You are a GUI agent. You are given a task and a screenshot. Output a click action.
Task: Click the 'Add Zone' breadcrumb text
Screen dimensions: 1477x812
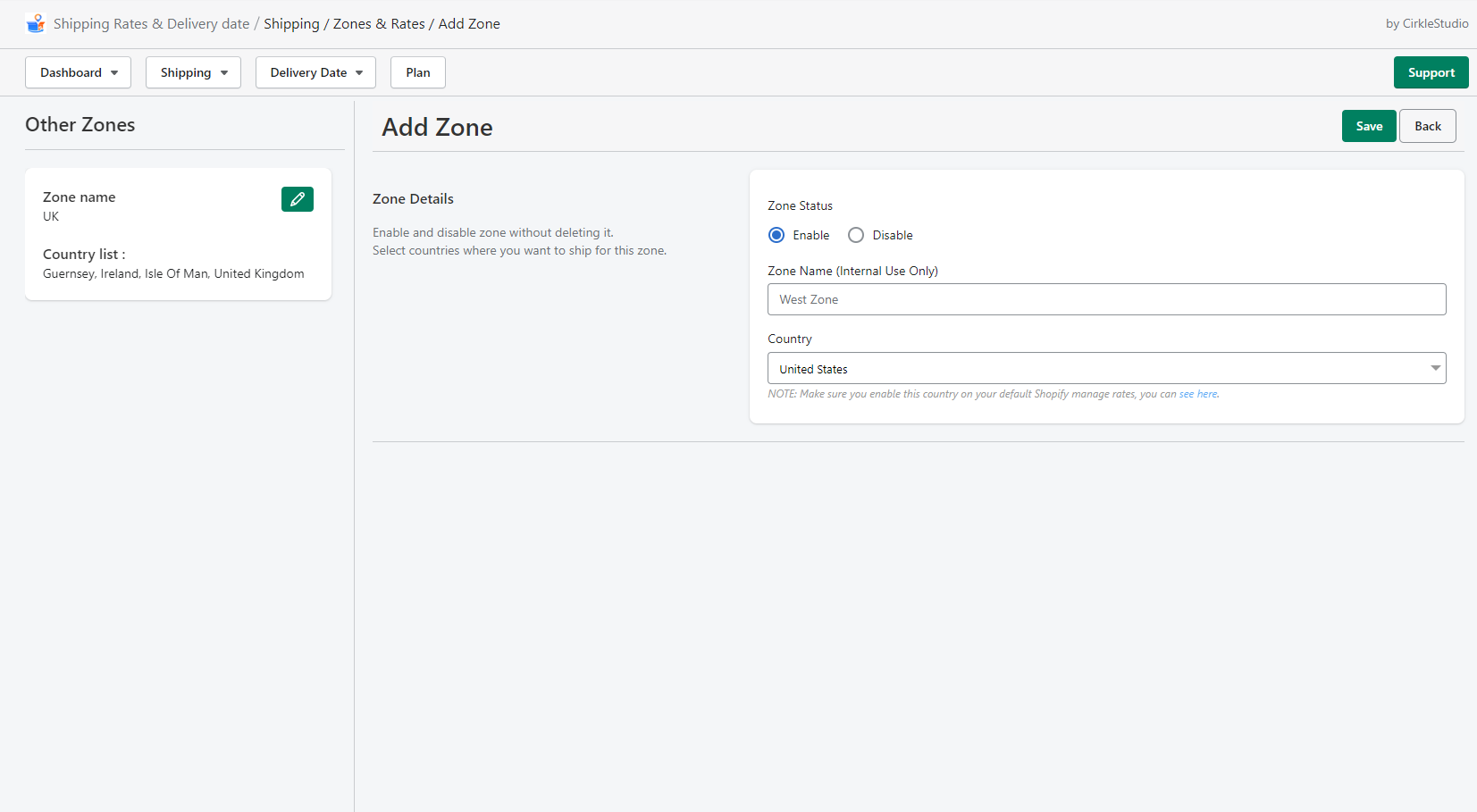click(x=469, y=24)
